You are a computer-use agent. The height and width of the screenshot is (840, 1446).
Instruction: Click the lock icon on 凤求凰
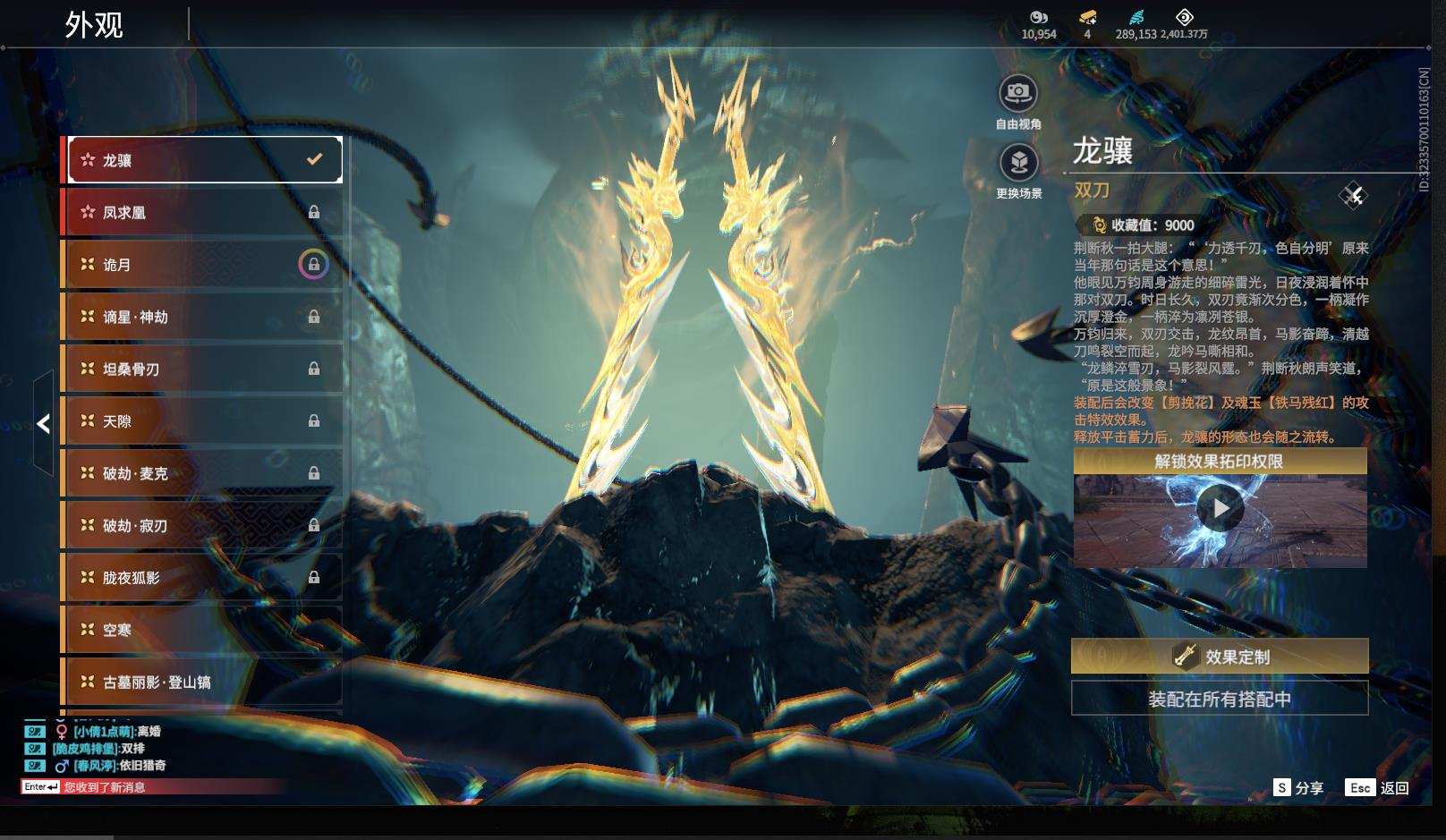(314, 212)
